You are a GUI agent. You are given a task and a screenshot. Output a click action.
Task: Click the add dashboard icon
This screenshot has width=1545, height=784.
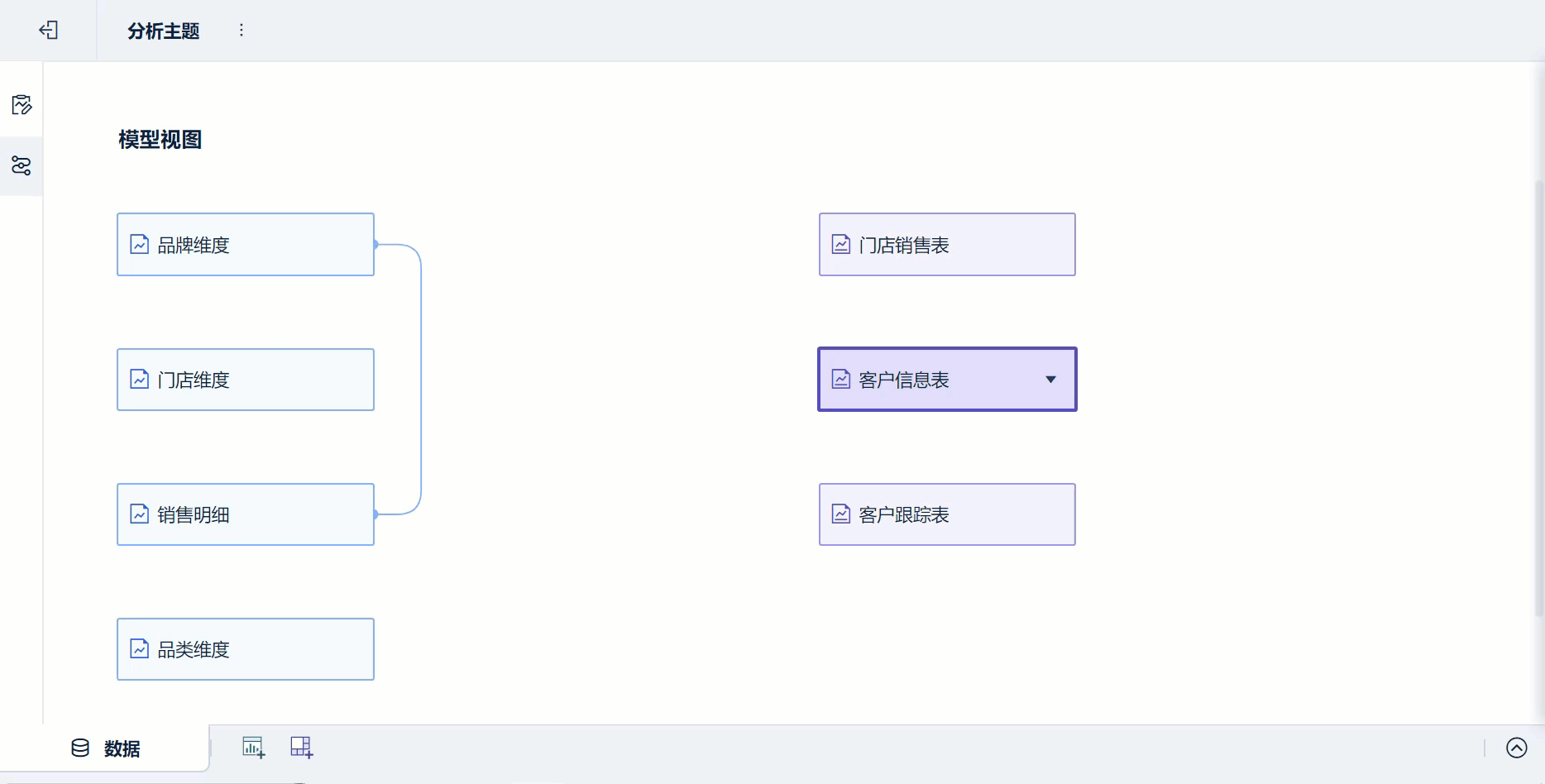301,748
